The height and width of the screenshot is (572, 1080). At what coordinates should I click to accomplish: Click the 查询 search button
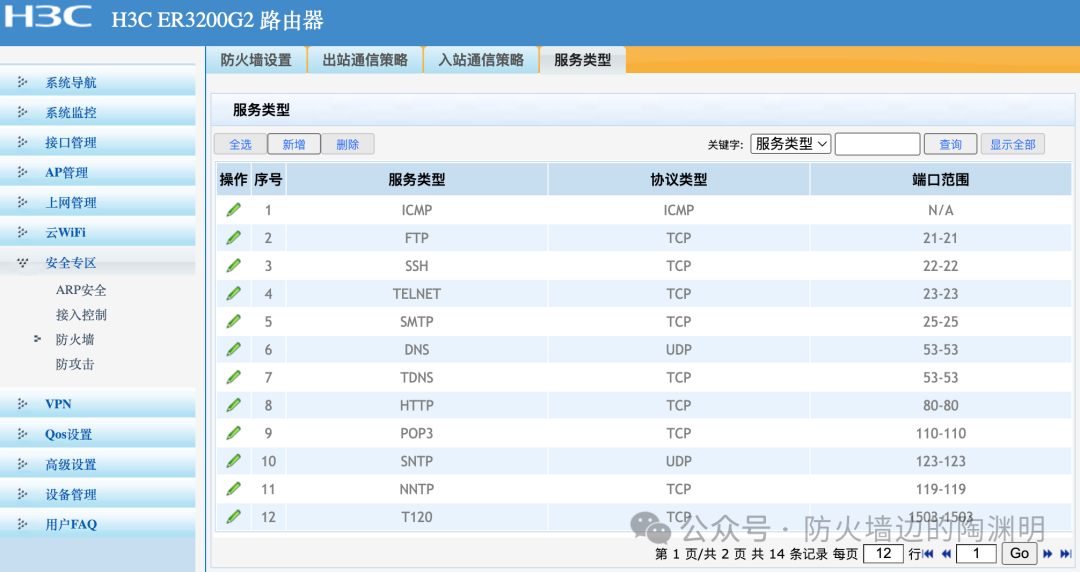tap(950, 144)
